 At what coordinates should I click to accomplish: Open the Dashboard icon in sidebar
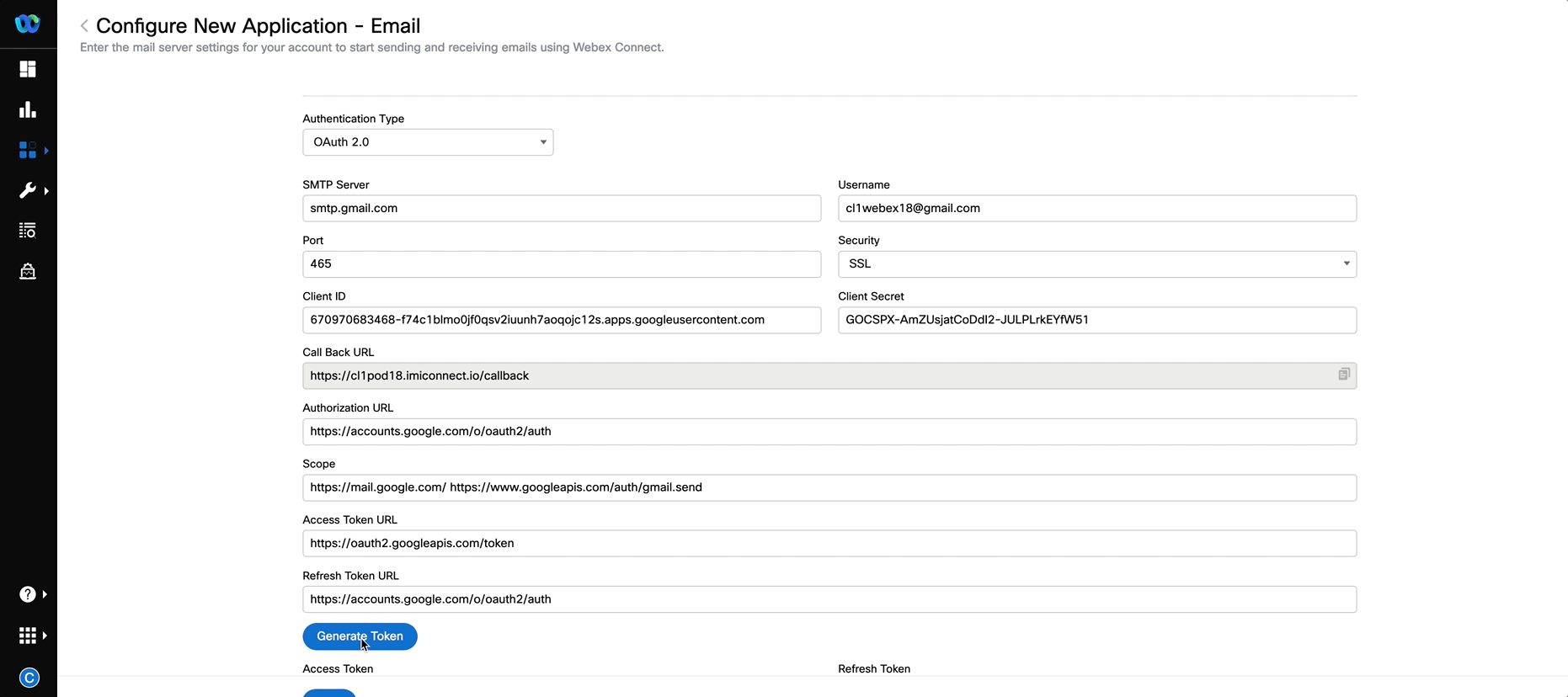click(28, 69)
